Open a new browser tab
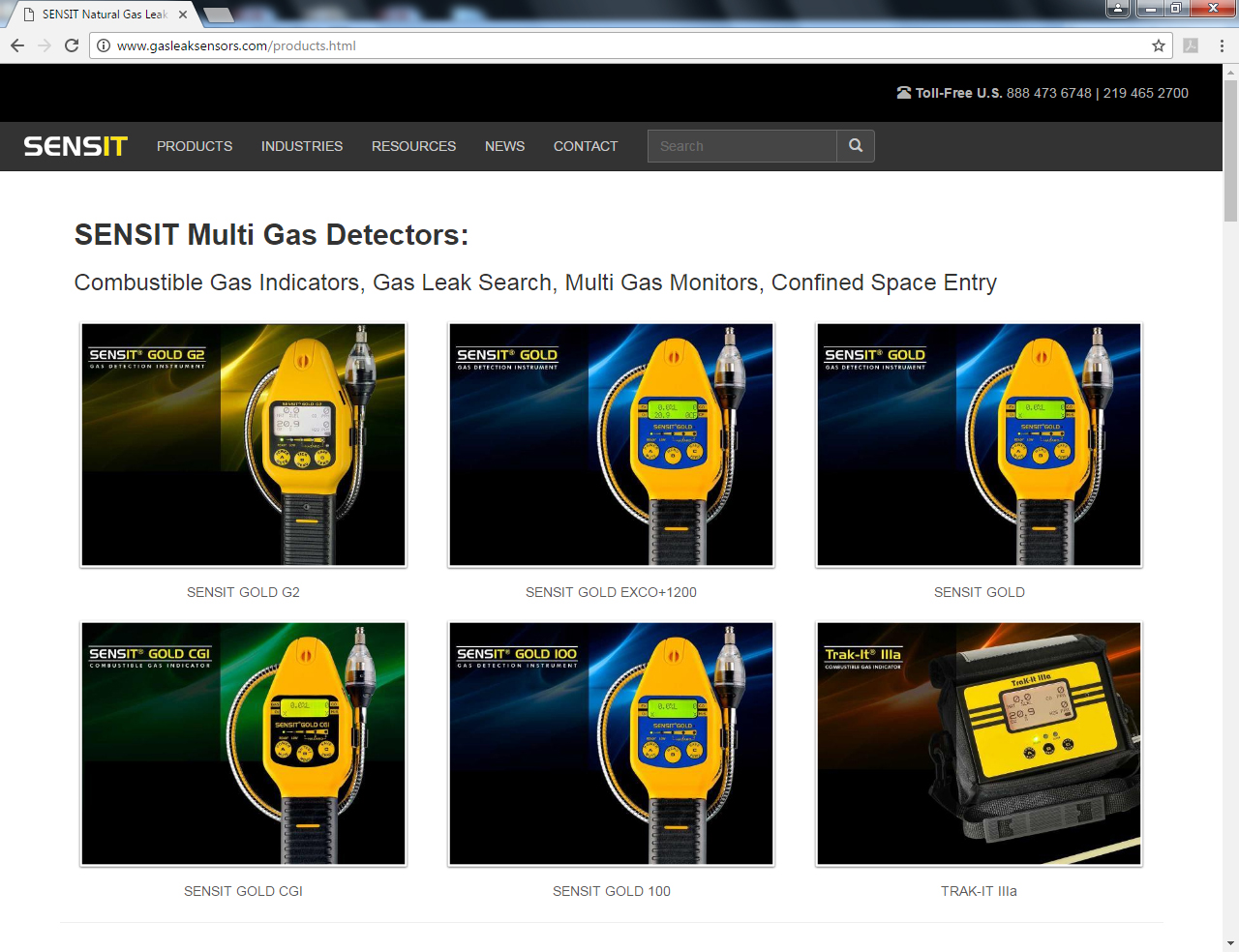 point(219,15)
